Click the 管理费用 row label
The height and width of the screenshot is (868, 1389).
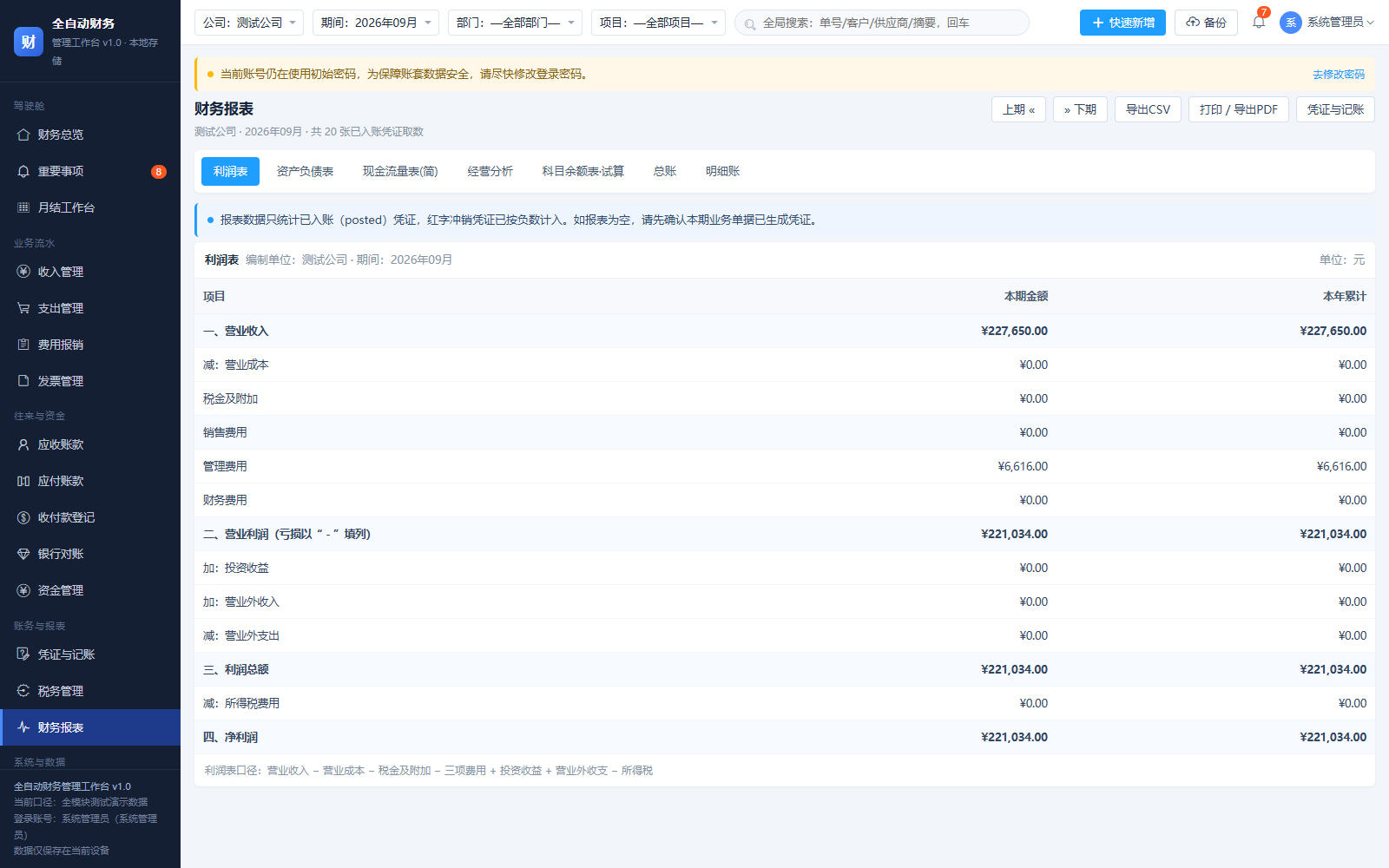click(225, 466)
